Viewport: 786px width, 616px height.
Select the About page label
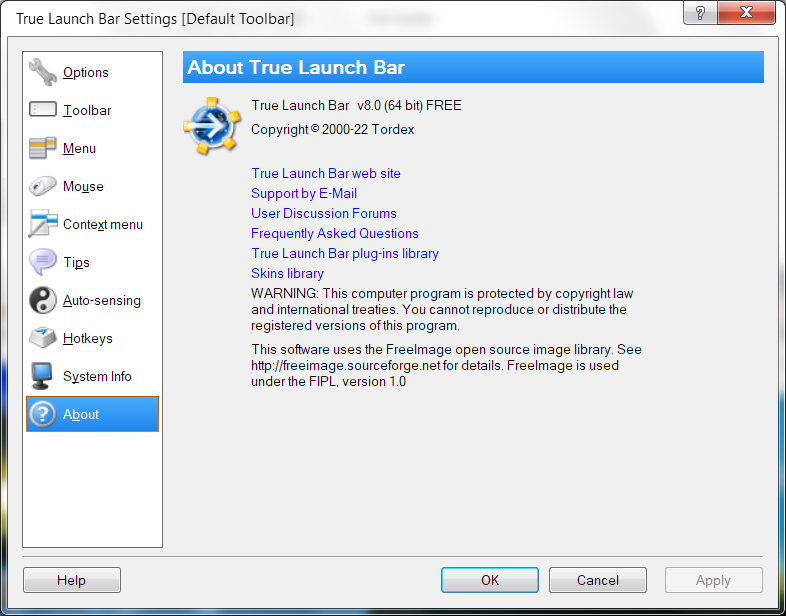click(81, 415)
